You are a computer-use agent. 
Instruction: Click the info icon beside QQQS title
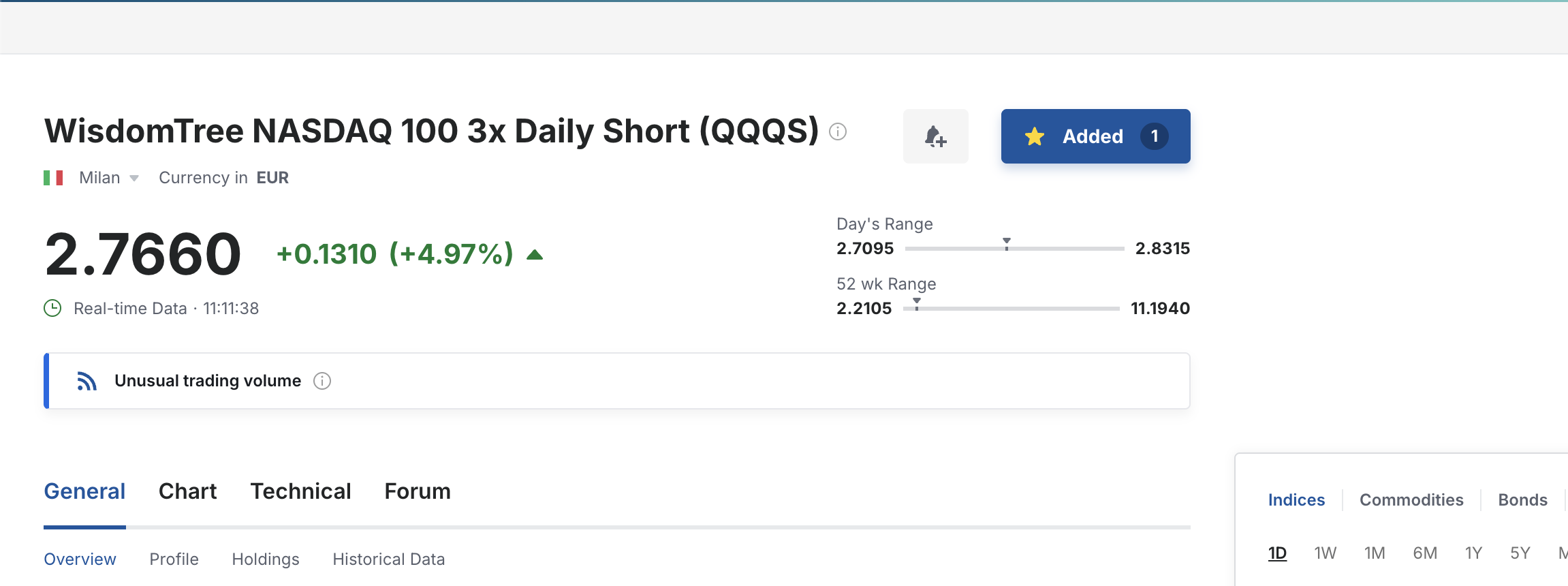point(838,132)
